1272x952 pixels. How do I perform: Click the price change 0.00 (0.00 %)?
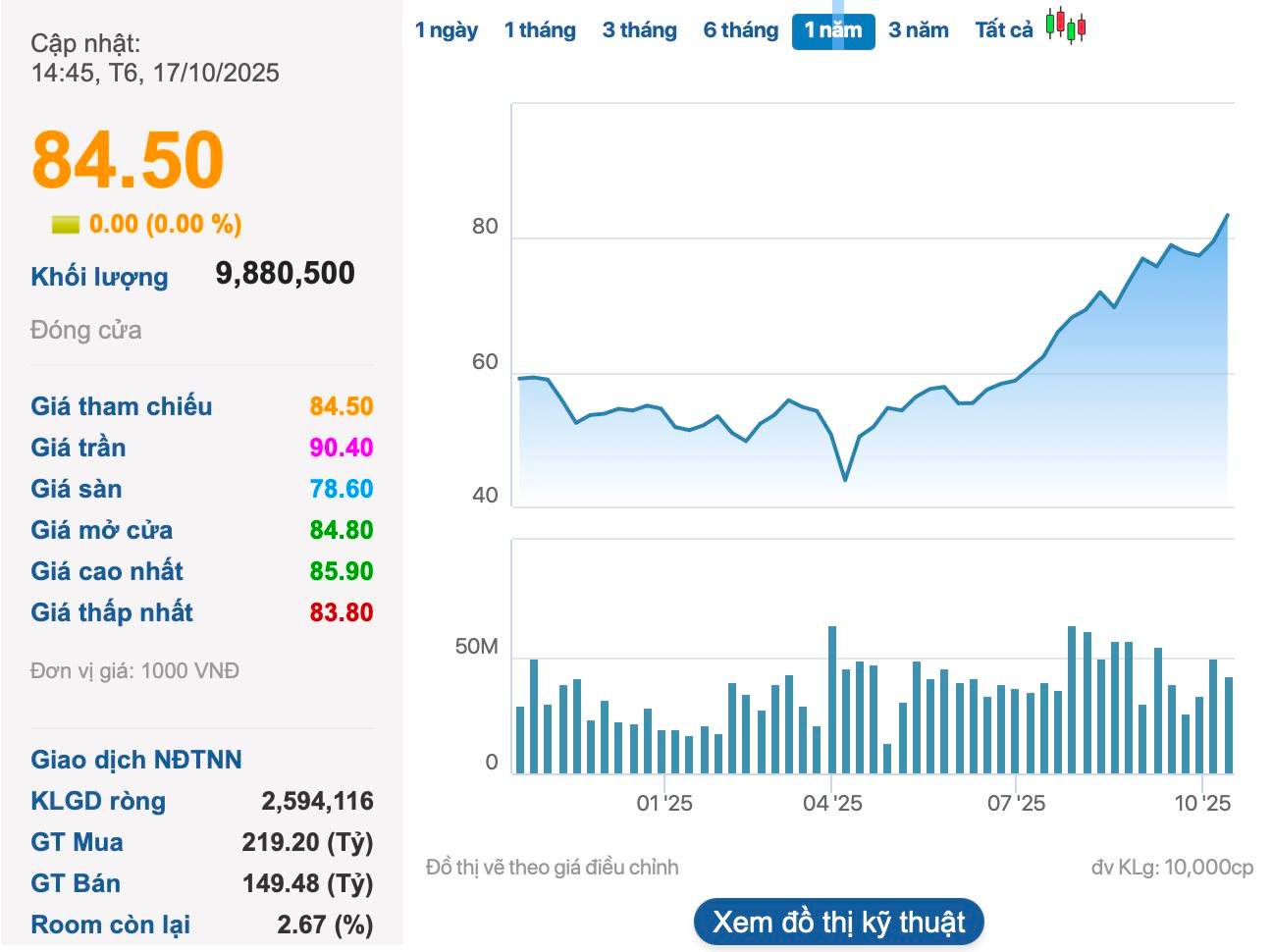166,224
